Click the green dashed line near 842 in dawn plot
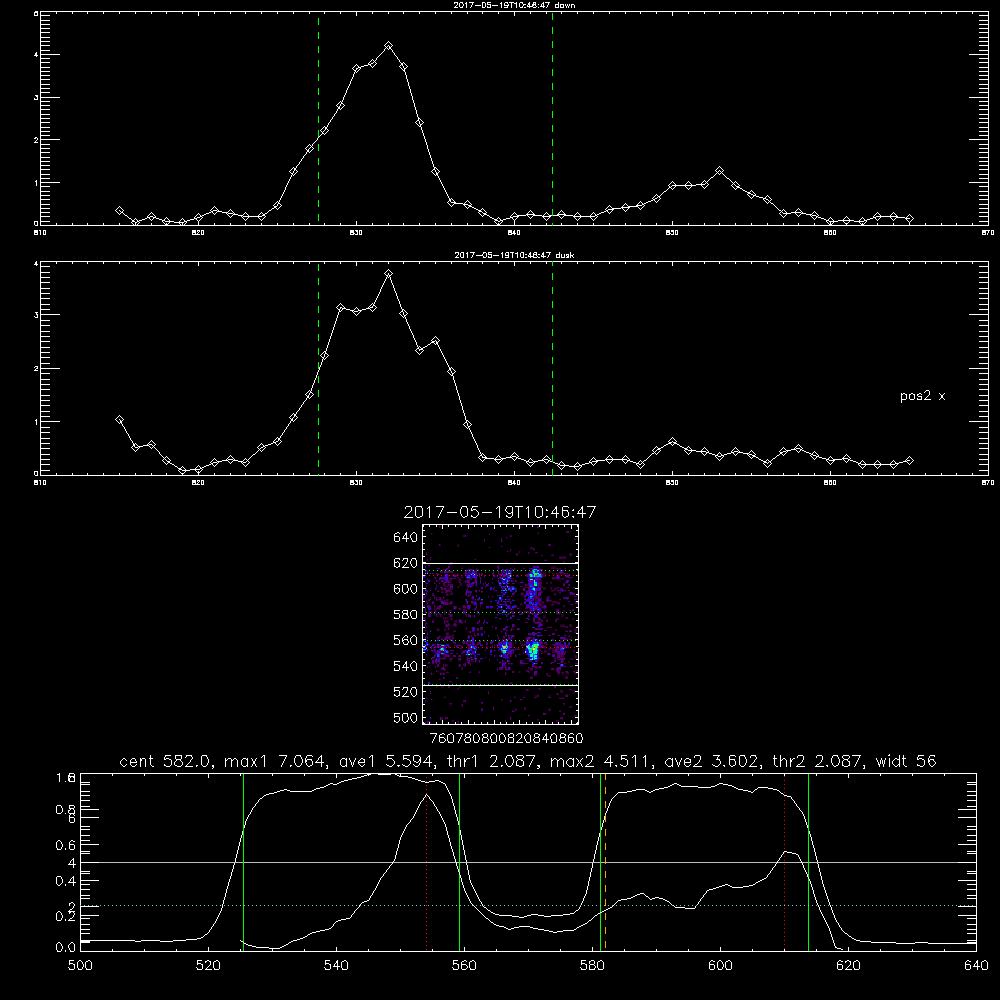Screen dimensions: 1000x1000 pos(552,118)
